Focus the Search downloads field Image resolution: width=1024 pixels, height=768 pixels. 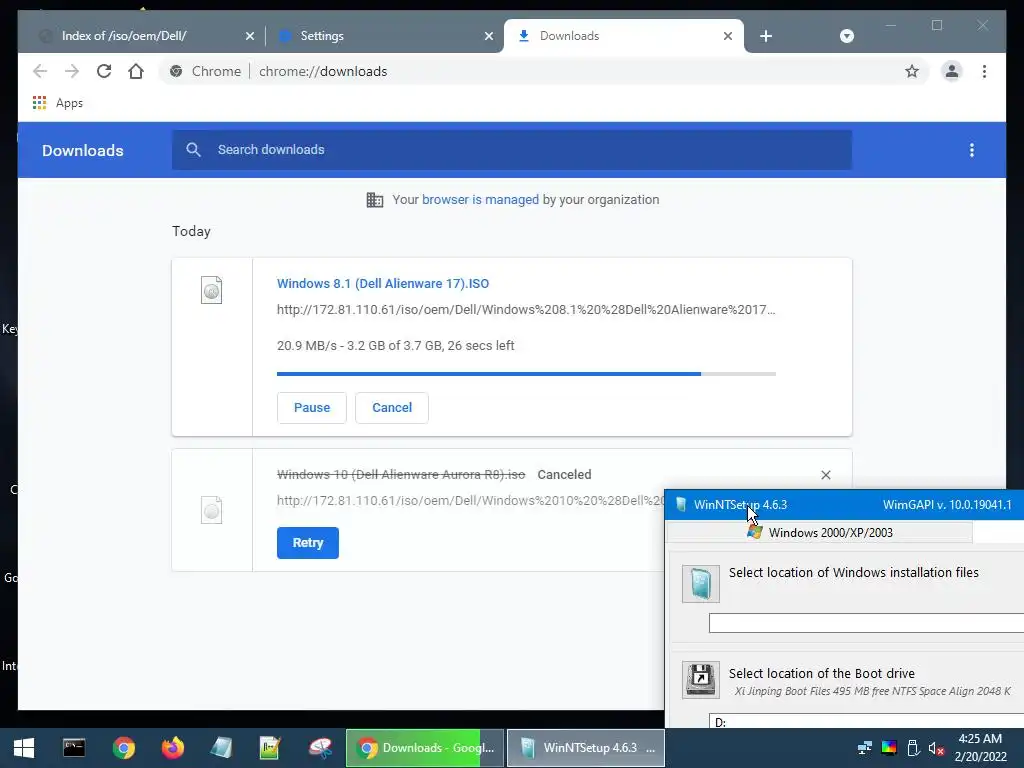coord(512,150)
